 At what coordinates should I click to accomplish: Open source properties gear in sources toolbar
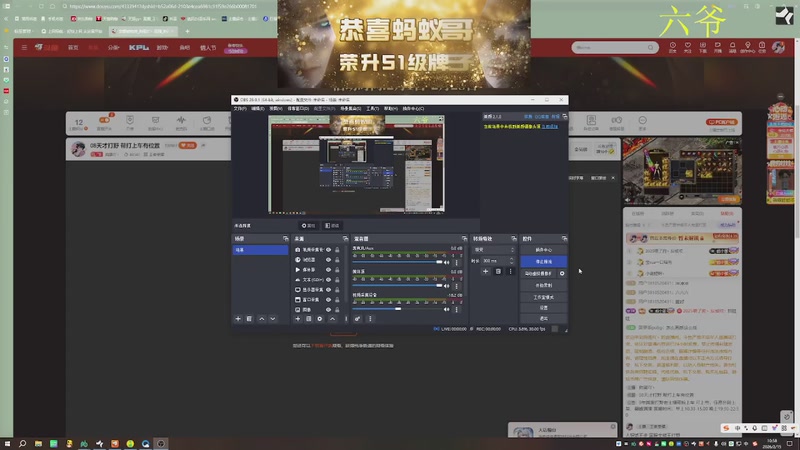click(320, 319)
